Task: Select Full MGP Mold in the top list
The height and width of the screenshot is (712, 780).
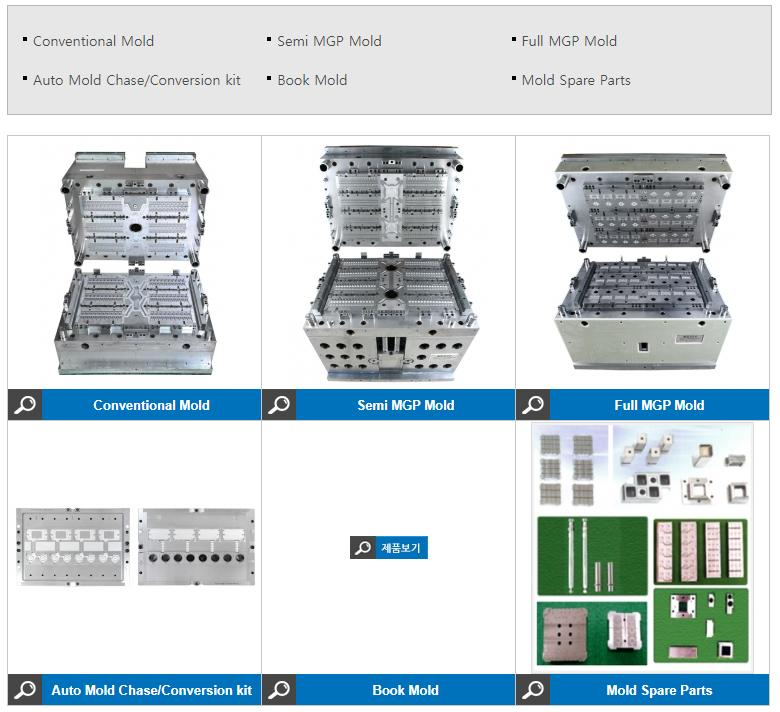Action: point(569,41)
